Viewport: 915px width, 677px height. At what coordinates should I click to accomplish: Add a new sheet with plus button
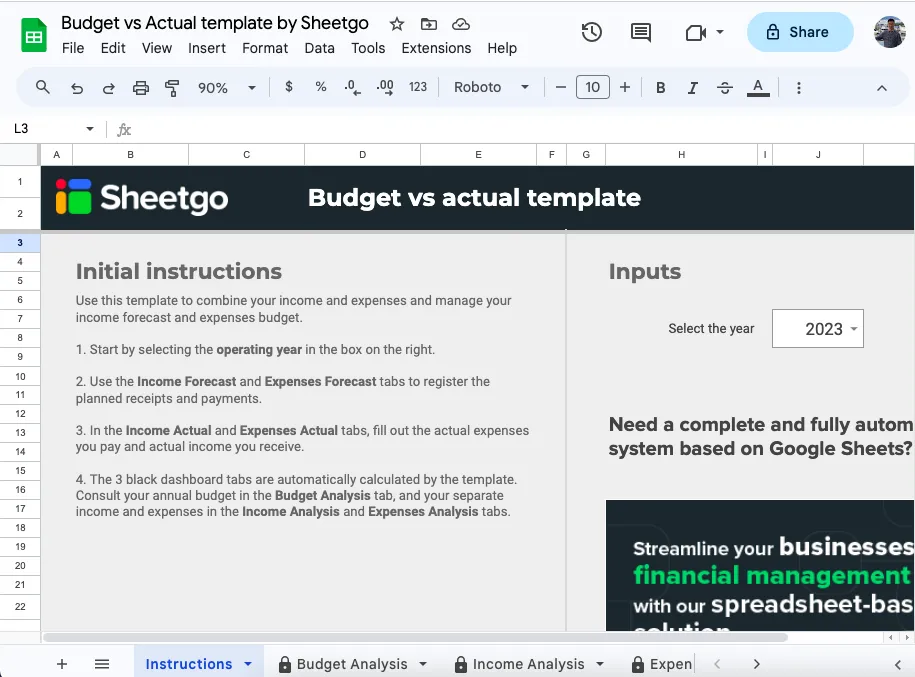[62, 664]
